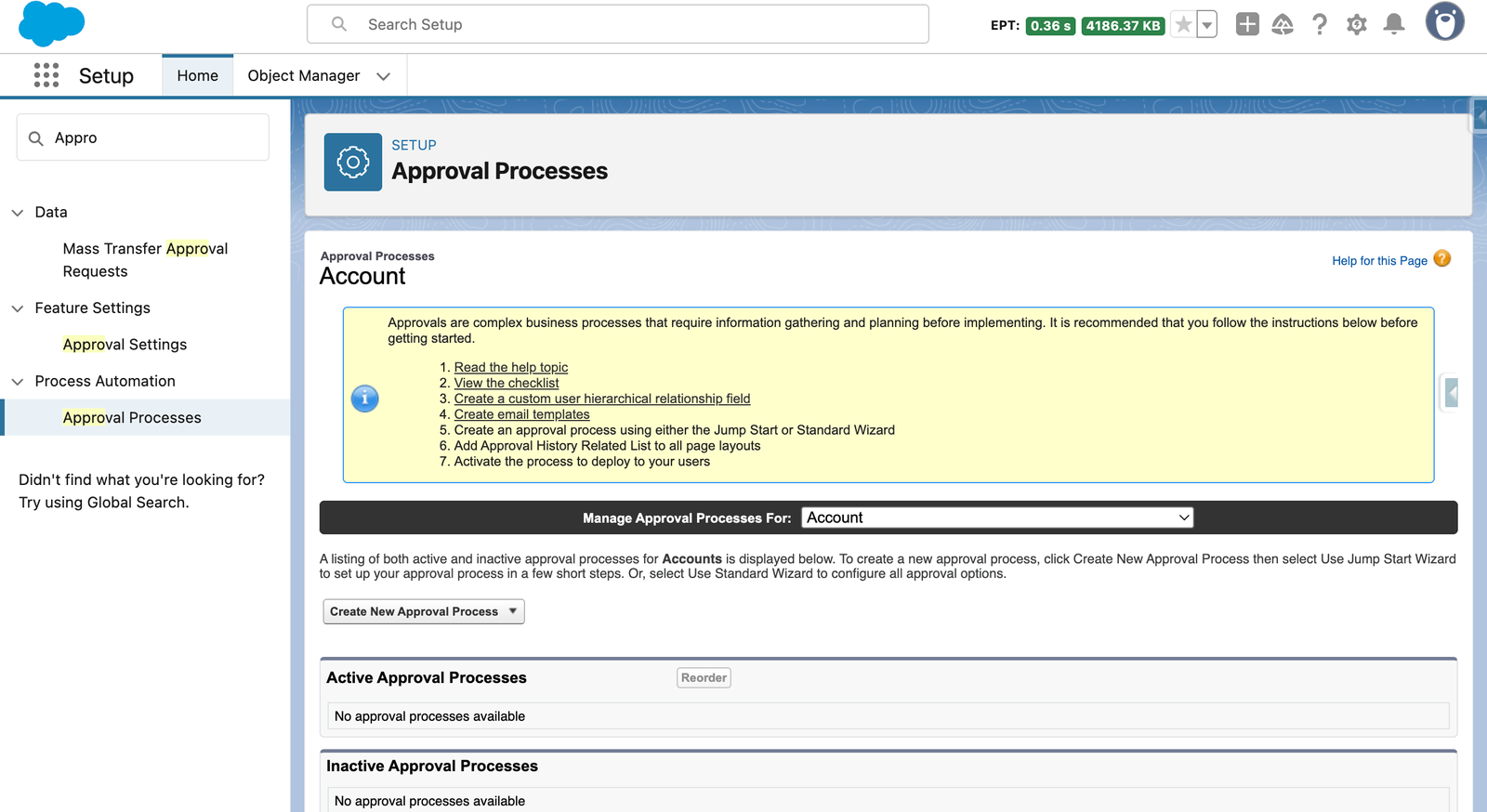This screenshot has width=1487, height=812.
Task: Open the Manage Approval Processes For dropdown
Action: tap(997, 517)
